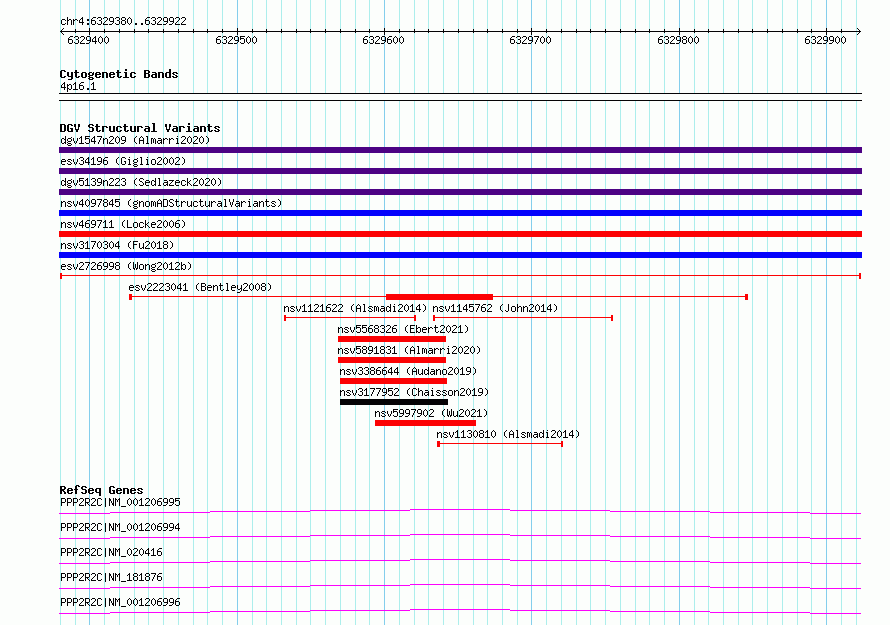This screenshot has width=890, height=625.
Task: Click the dgv1547n209 (Almarri2020) variant label
Action: pos(132,140)
